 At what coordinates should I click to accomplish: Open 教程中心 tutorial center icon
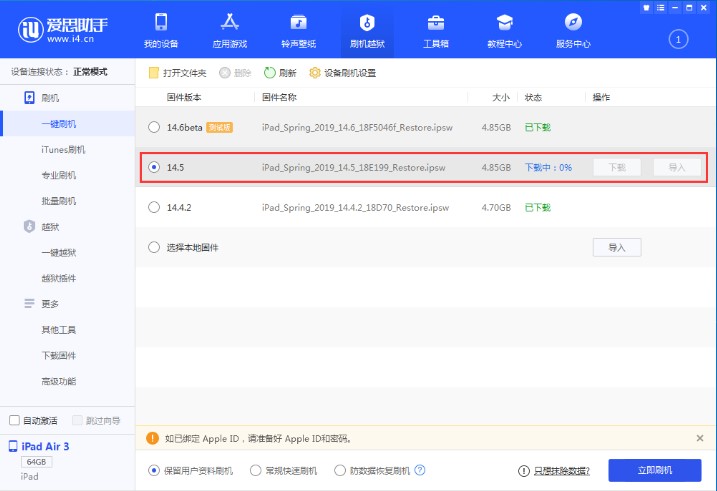504,23
